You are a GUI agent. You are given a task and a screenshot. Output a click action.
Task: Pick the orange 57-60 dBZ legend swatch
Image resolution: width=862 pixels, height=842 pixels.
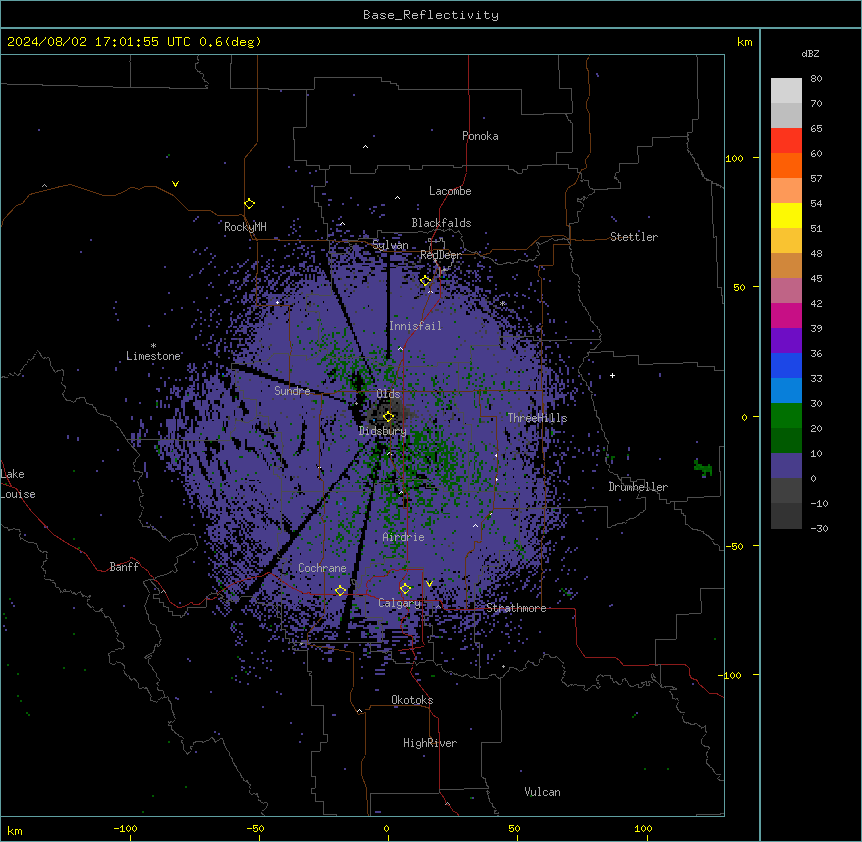[786, 165]
